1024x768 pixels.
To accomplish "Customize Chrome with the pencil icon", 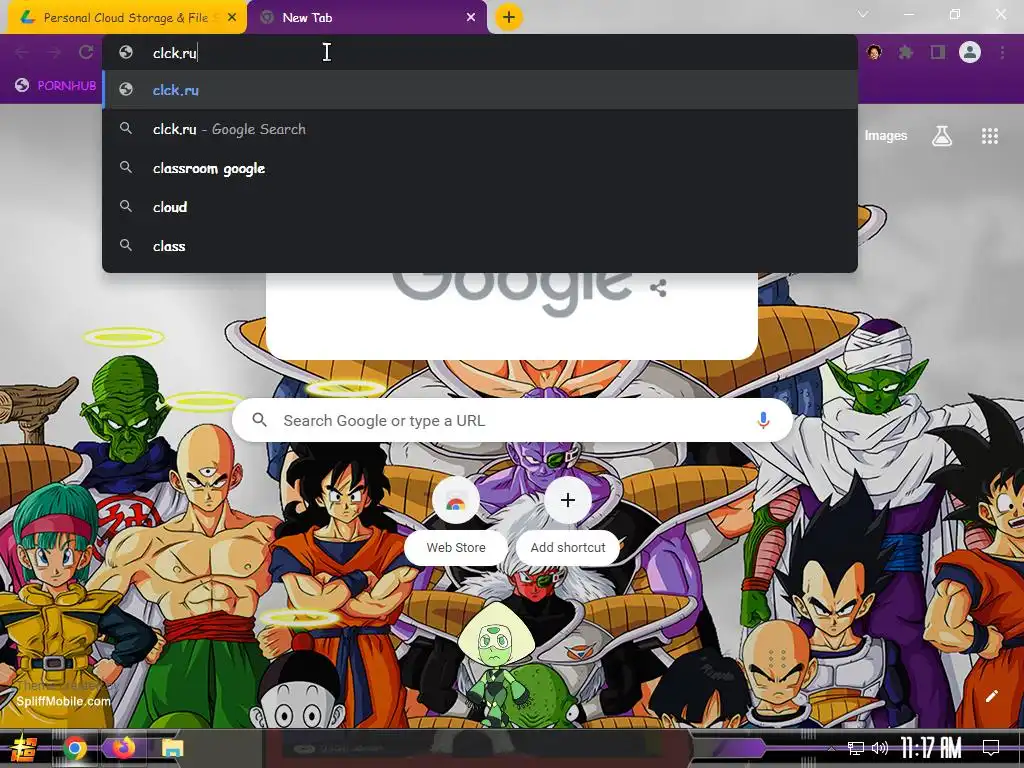I will [x=991, y=696].
